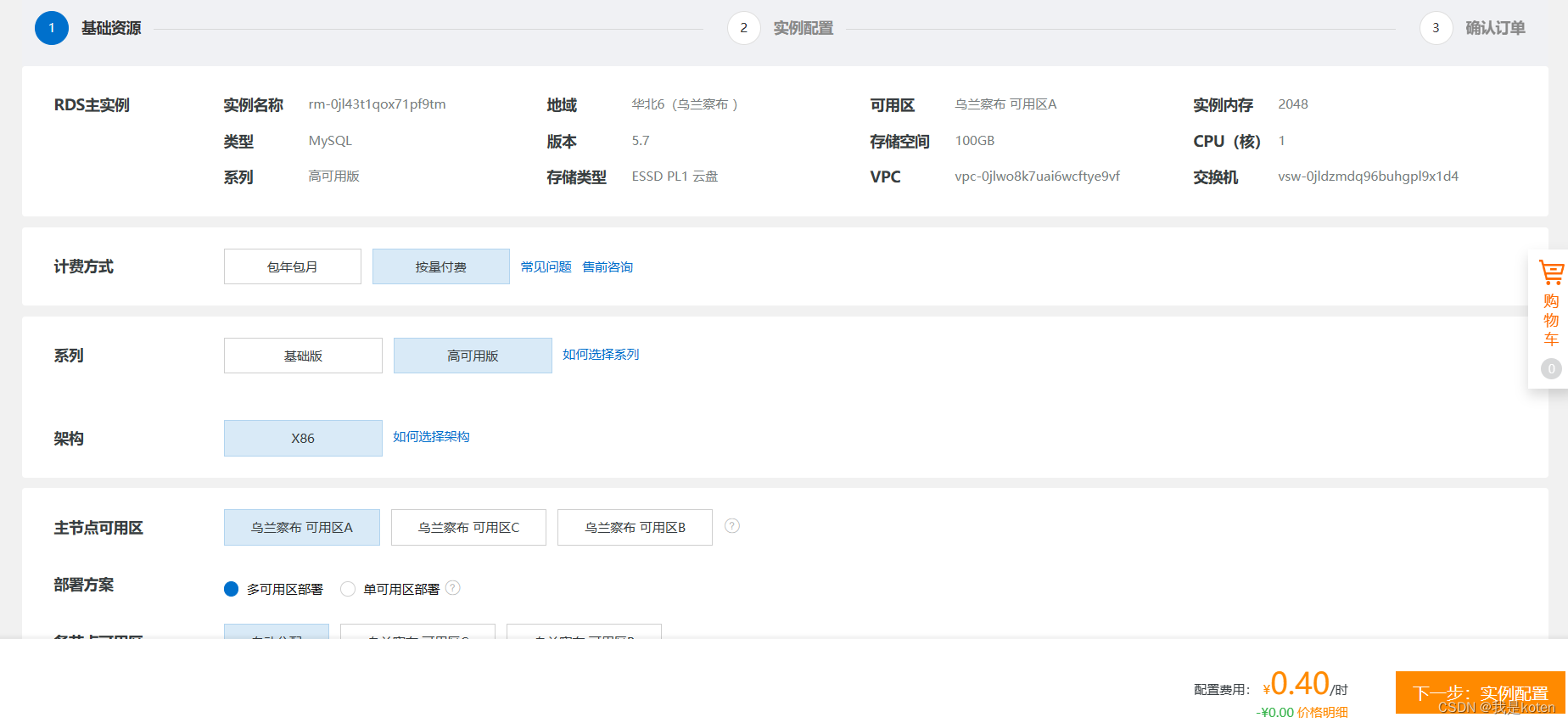Select 多可用区部署 radio option
1568x723 pixels.
point(231,589)
